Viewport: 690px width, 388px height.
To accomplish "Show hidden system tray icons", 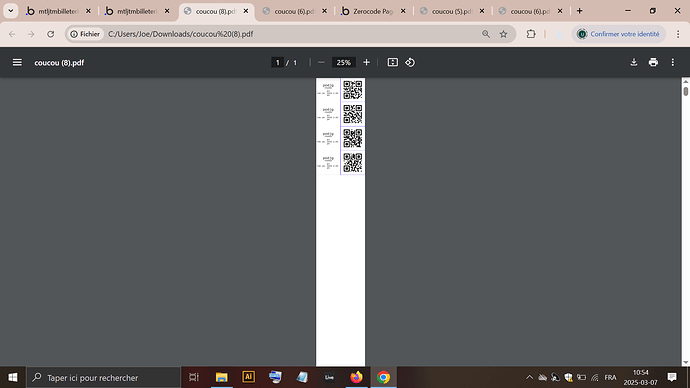I will (529, 377).
